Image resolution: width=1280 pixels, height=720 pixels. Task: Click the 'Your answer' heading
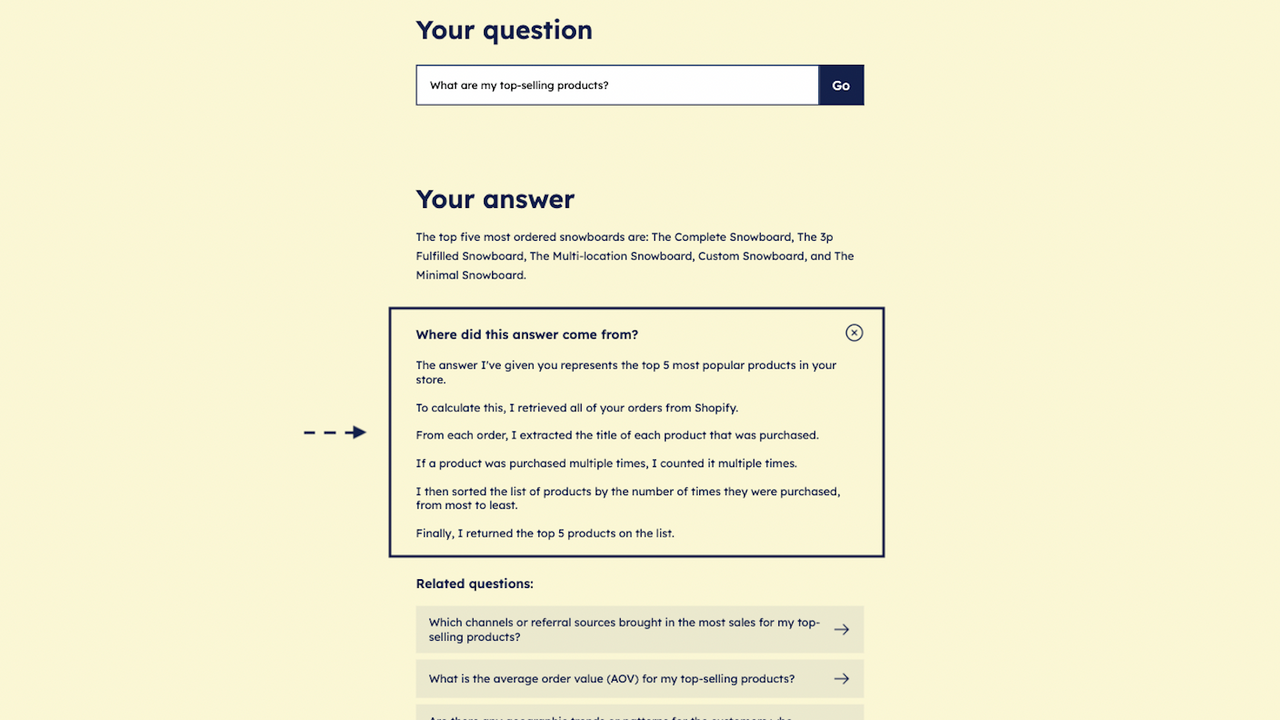[495, 199]
